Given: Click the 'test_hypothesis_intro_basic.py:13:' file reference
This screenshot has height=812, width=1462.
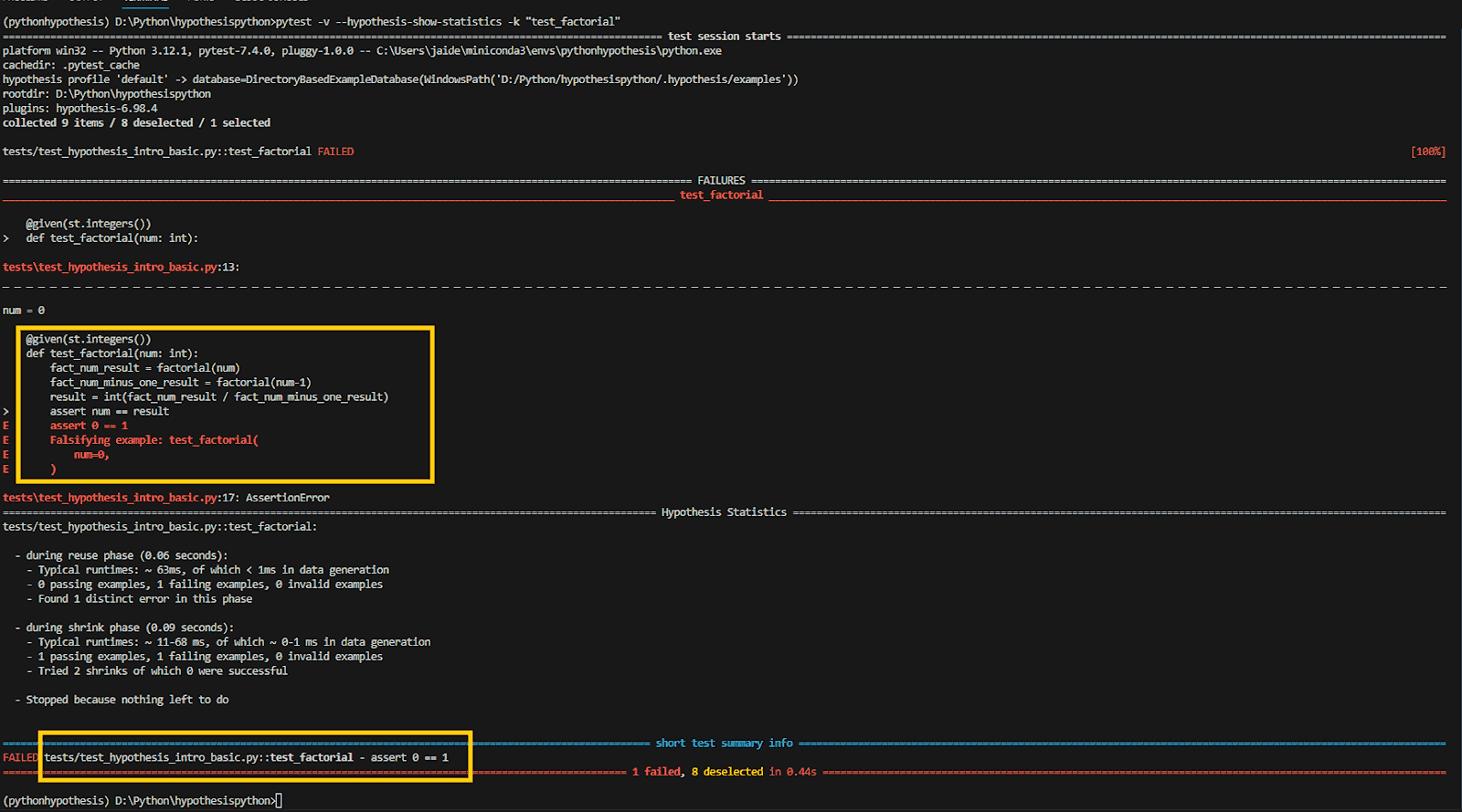Looking at the screenshot, I should (122, 267).
